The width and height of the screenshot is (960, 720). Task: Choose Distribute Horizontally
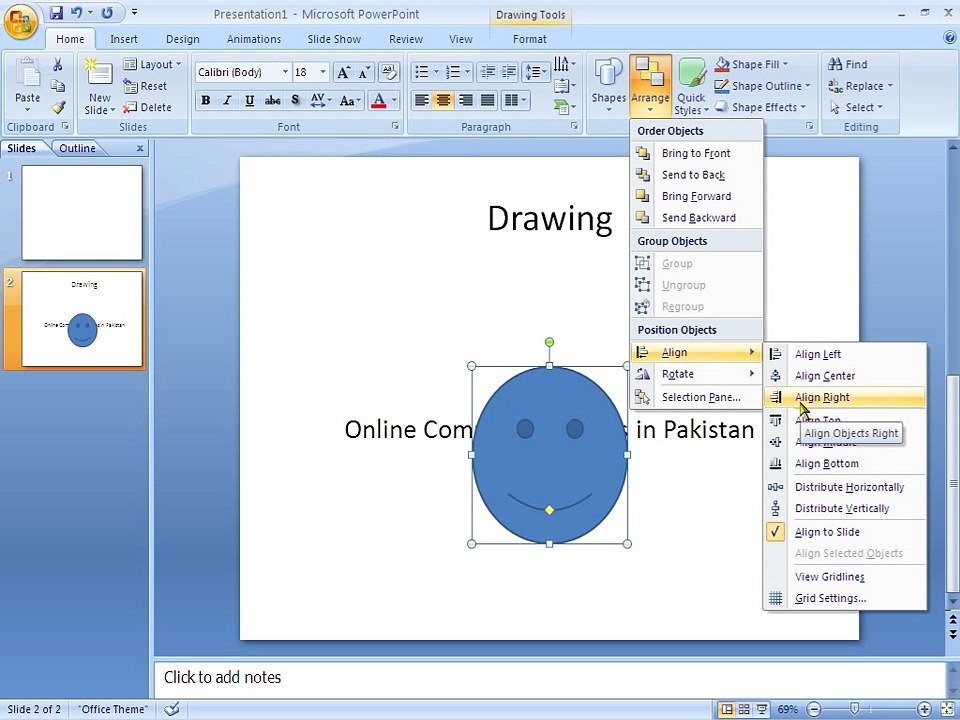(x=845, y=487)
